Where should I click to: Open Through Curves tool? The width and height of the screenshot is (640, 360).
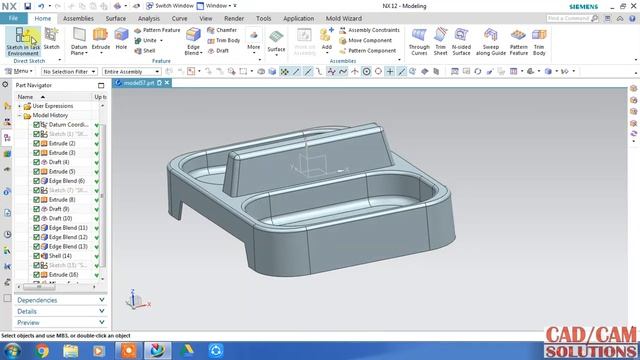(419, 41)
